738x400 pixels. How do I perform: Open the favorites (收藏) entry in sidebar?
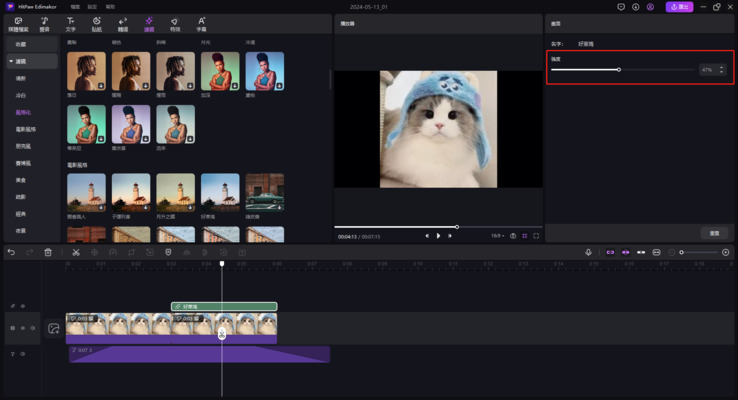pyautogui.click(x=32, y=44)
